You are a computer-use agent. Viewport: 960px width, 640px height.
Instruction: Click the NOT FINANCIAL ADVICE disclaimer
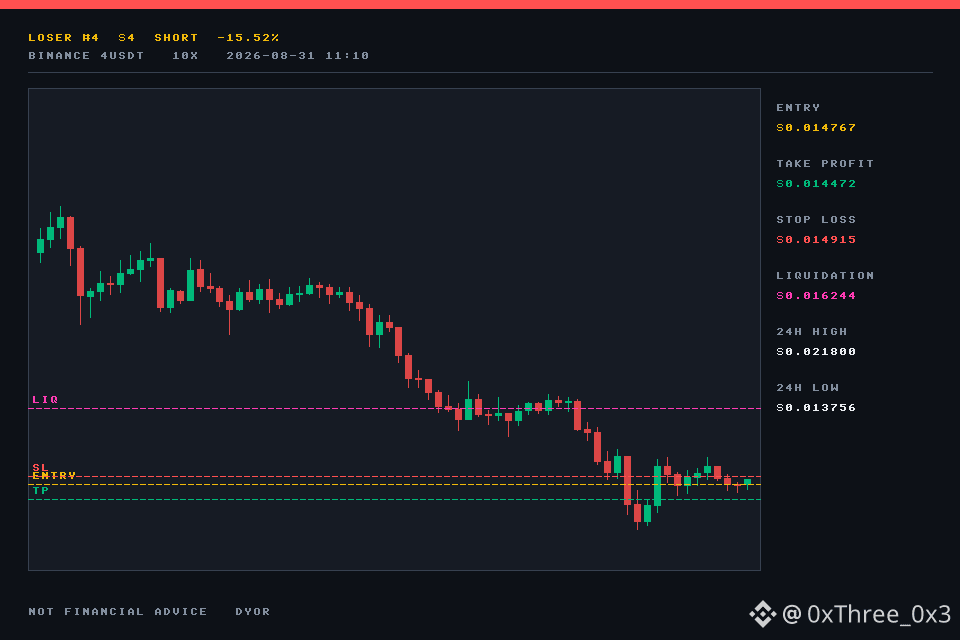118,612
